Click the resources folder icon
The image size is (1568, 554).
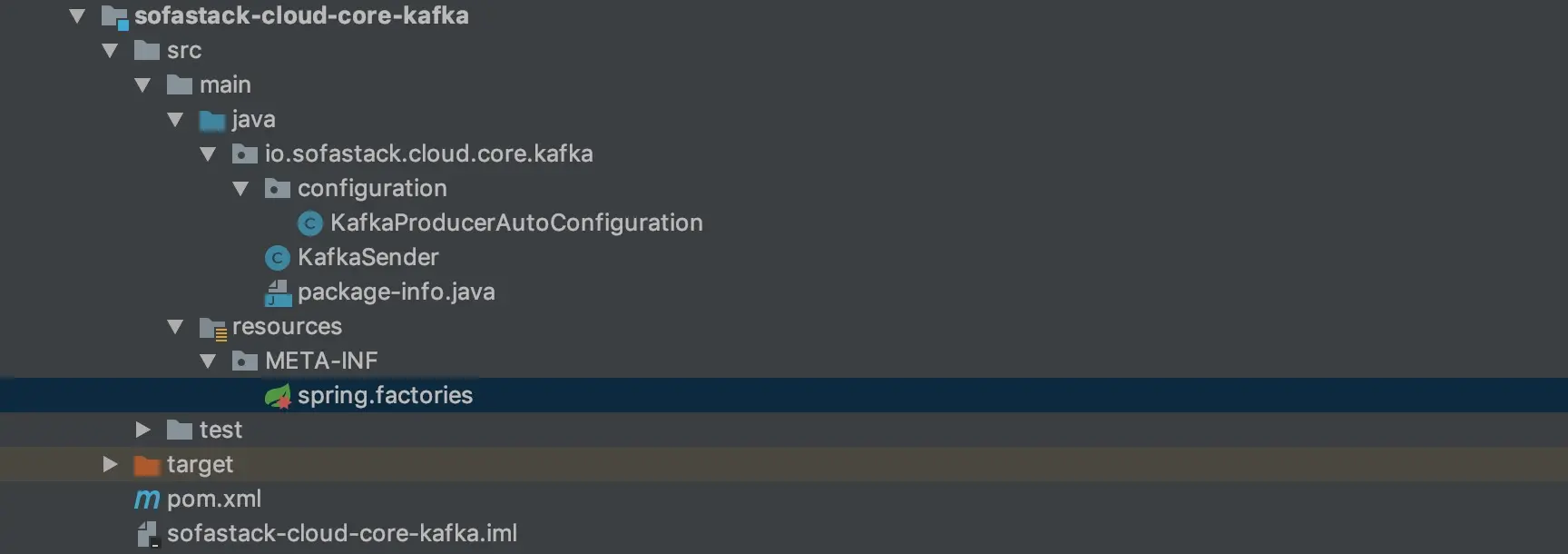213,328
